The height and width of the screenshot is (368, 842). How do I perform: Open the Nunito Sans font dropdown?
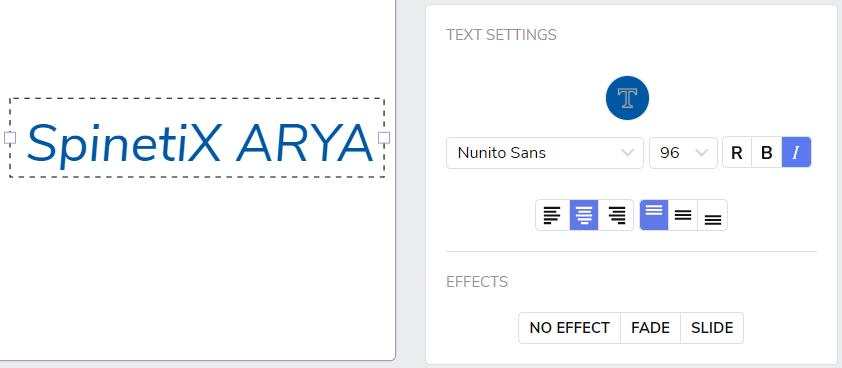point(545,153)
